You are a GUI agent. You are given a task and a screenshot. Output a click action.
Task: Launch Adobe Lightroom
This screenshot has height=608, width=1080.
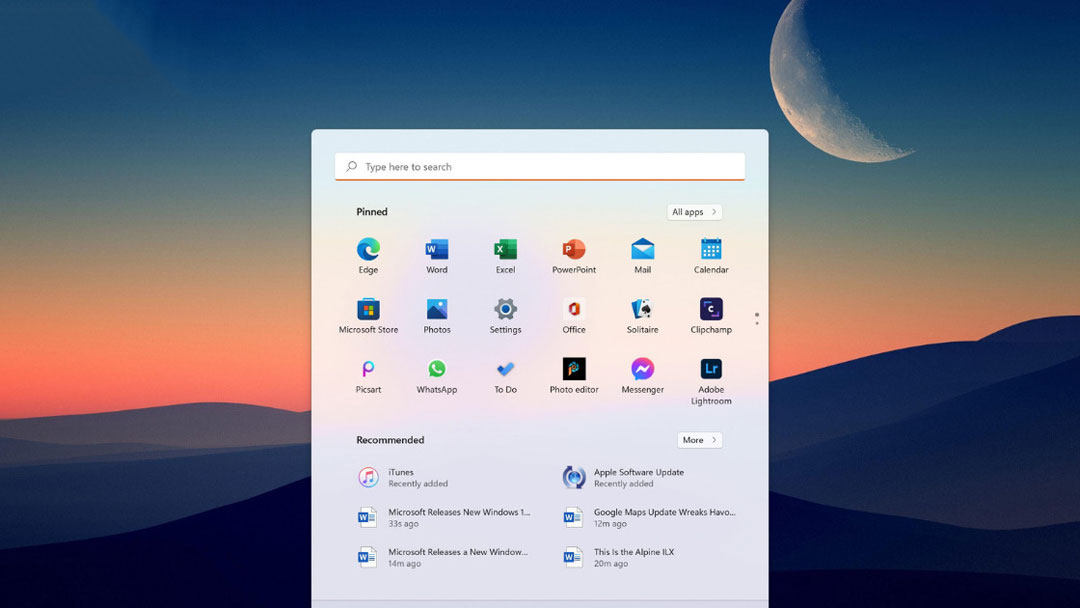711,370
